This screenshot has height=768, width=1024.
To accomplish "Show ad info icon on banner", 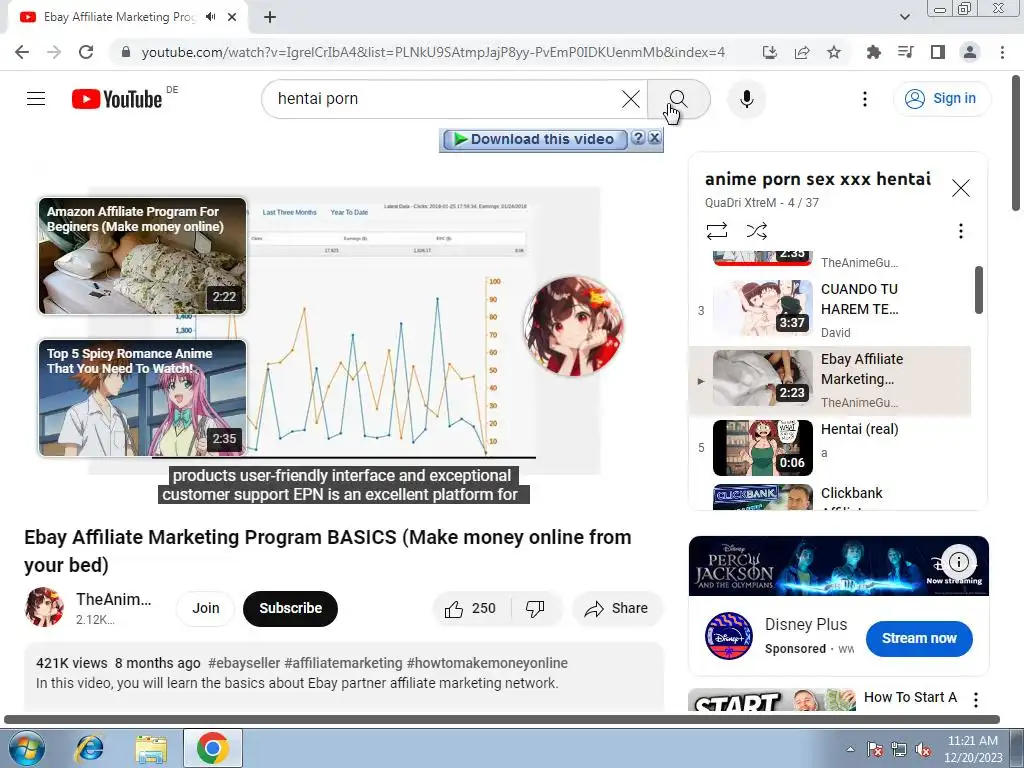I will [x=958, y=562].
